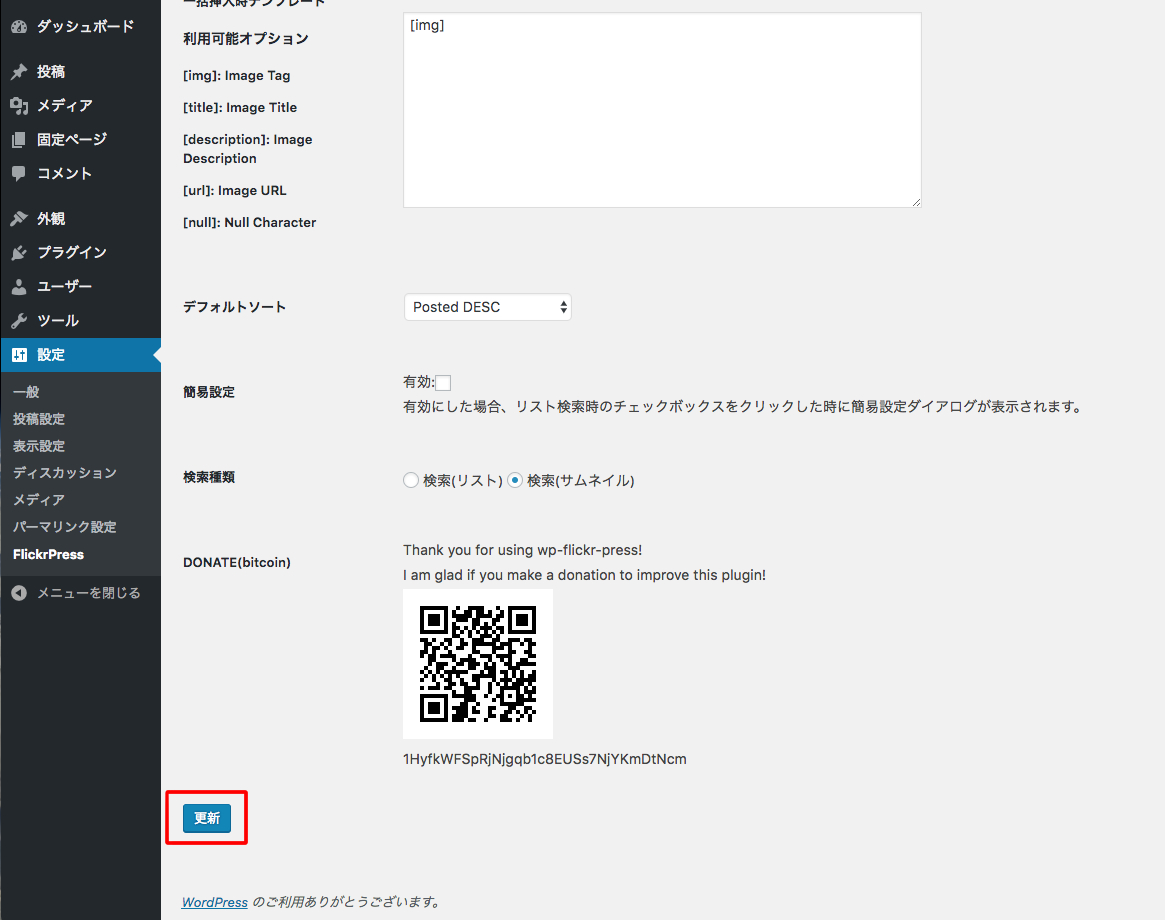Click the textarea resize handle corner

tap(916, 202)
